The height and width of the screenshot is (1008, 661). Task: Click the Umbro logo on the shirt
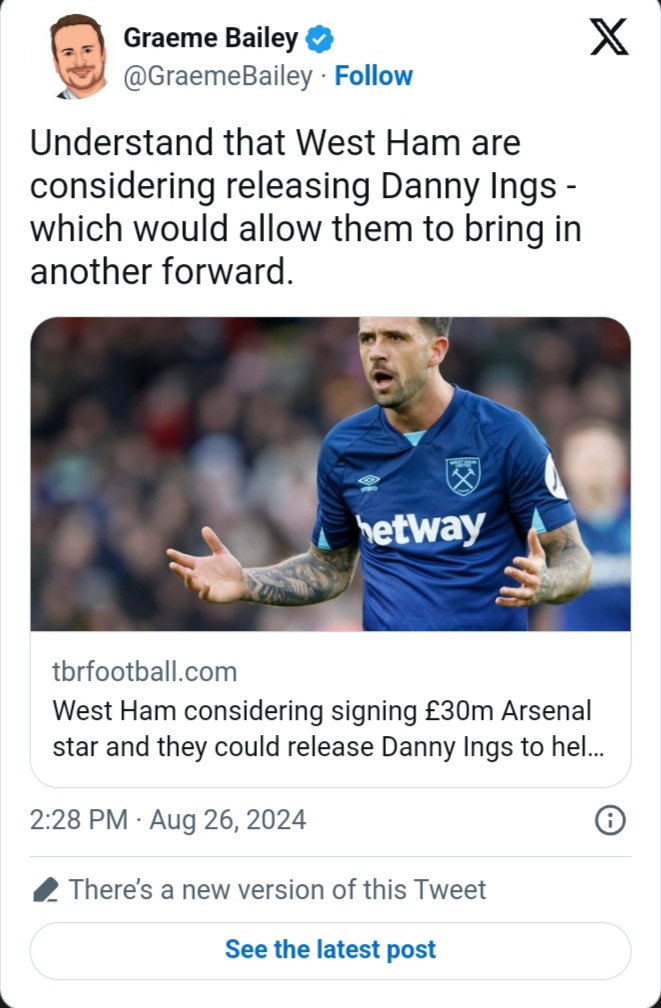pos(368,482)
